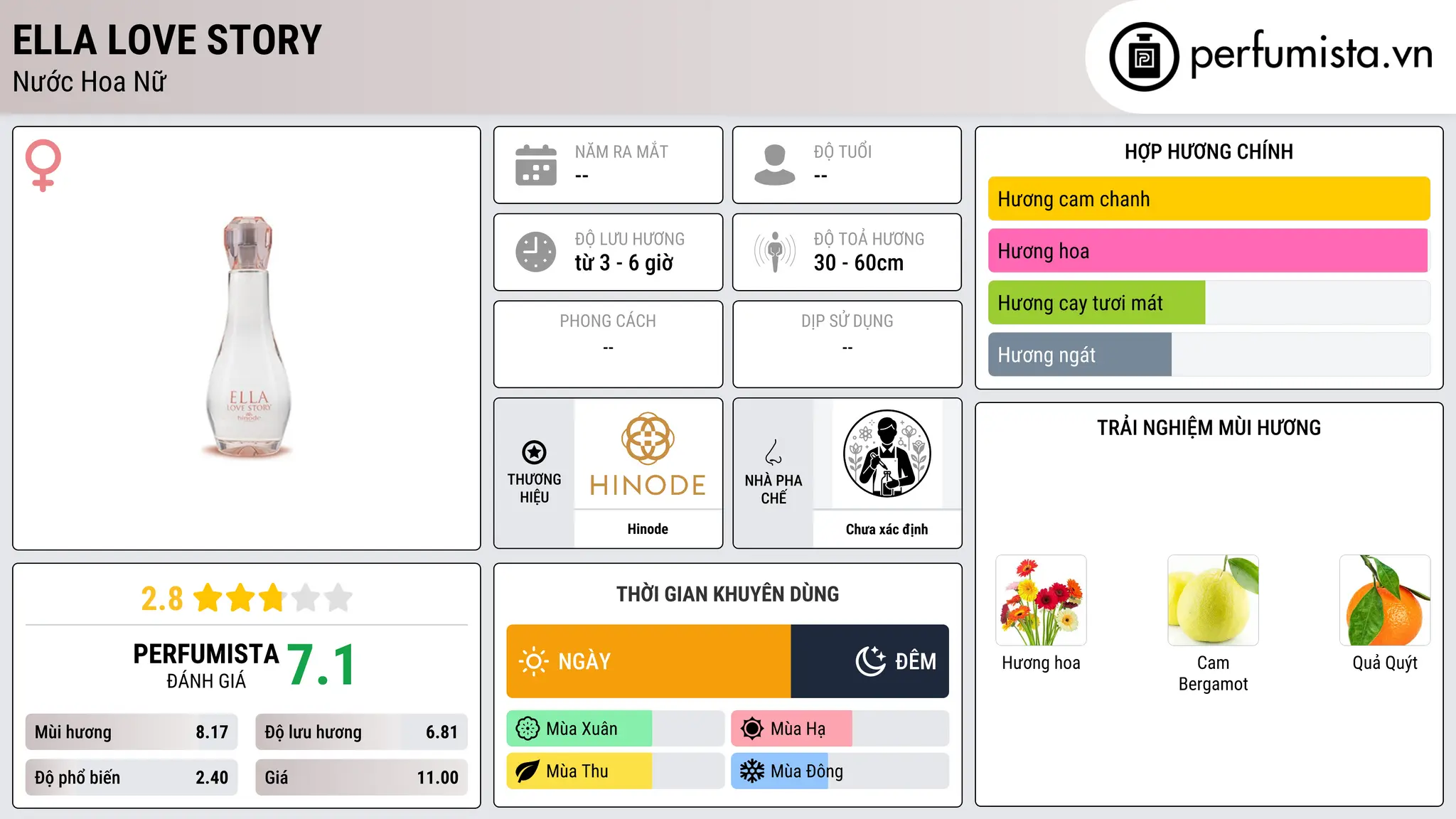Click the Hợp hương chính heading
Screen dimensions: 1456x819
point(1209,151)
